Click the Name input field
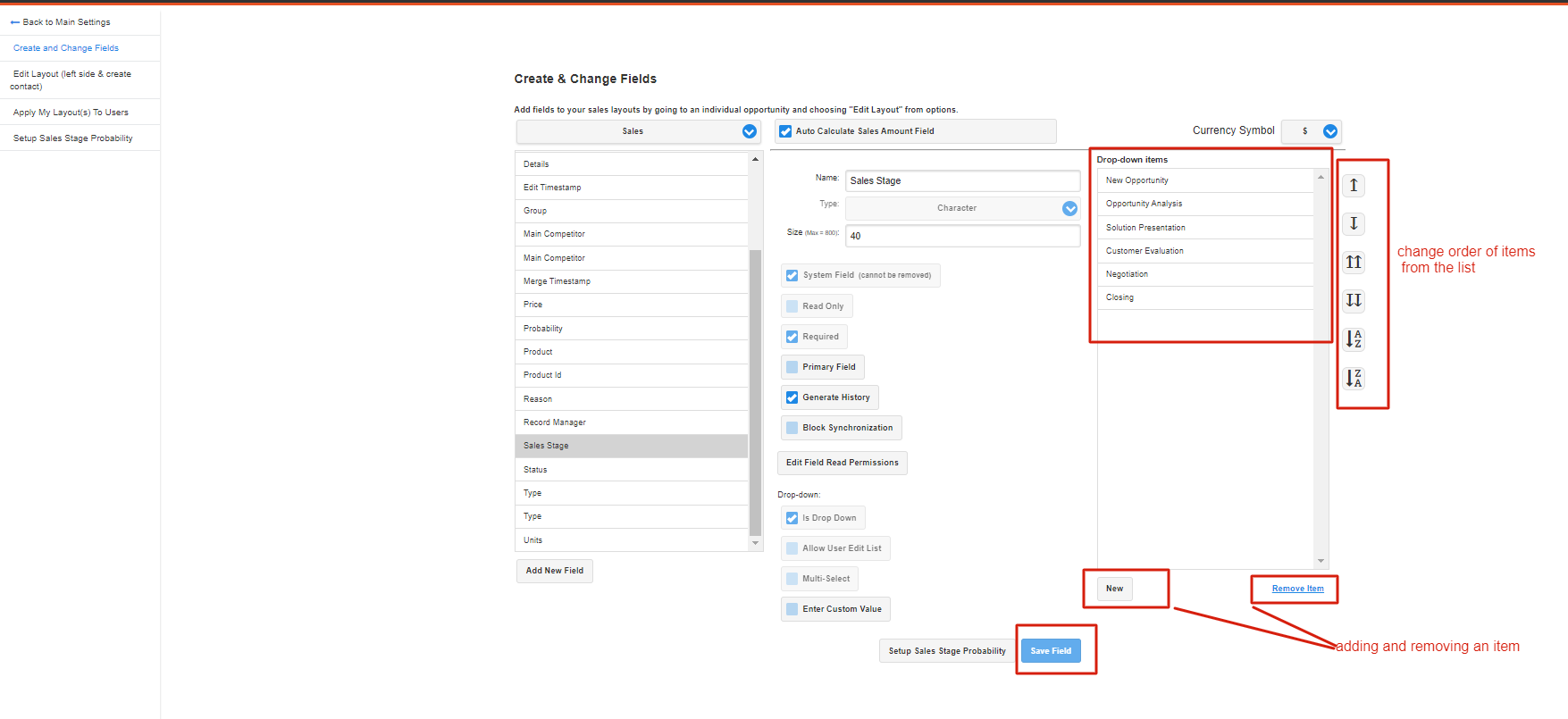The image size is (1568, 719). click(962, 180)
